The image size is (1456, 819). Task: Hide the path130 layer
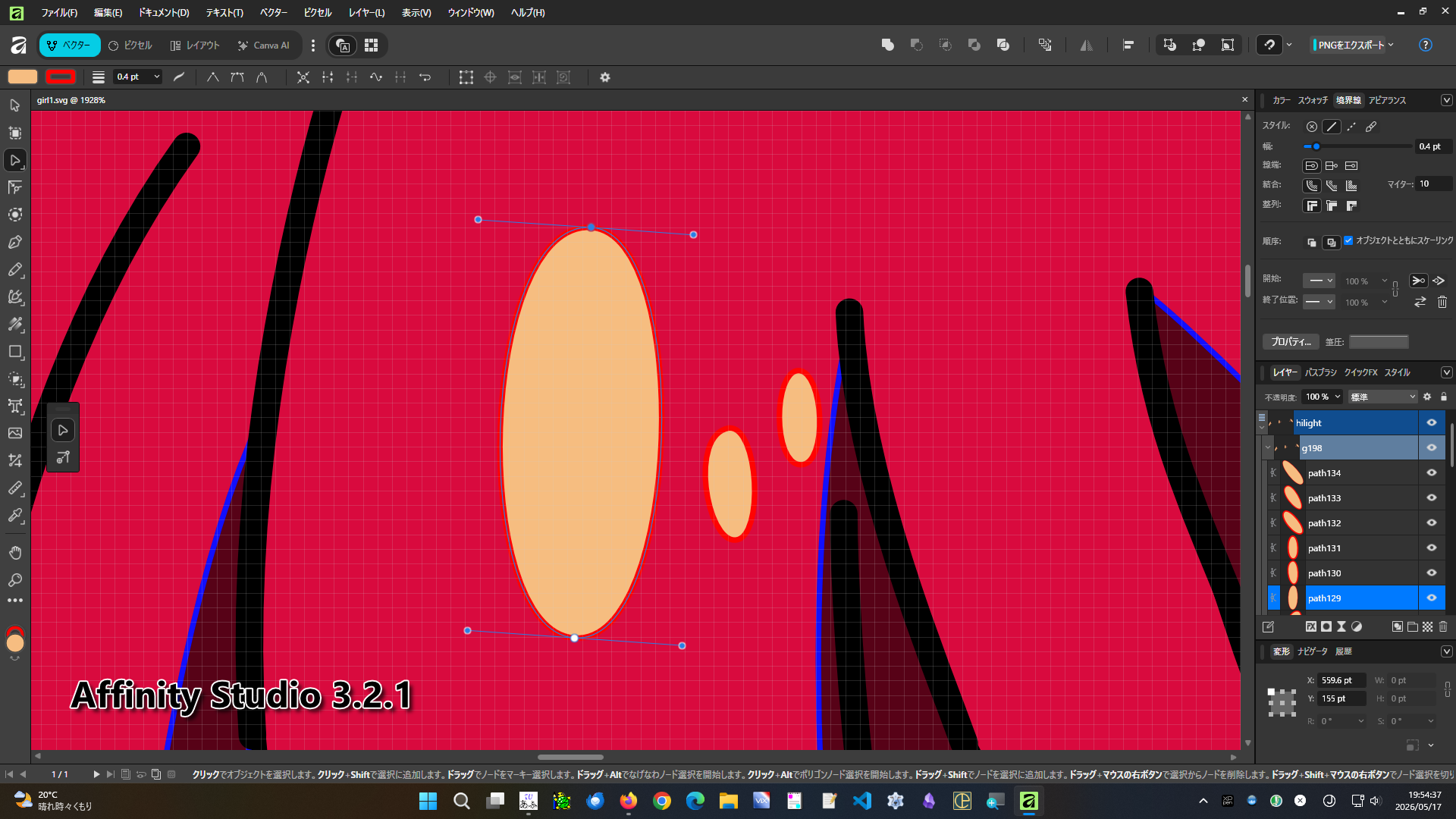[1432, 573]
